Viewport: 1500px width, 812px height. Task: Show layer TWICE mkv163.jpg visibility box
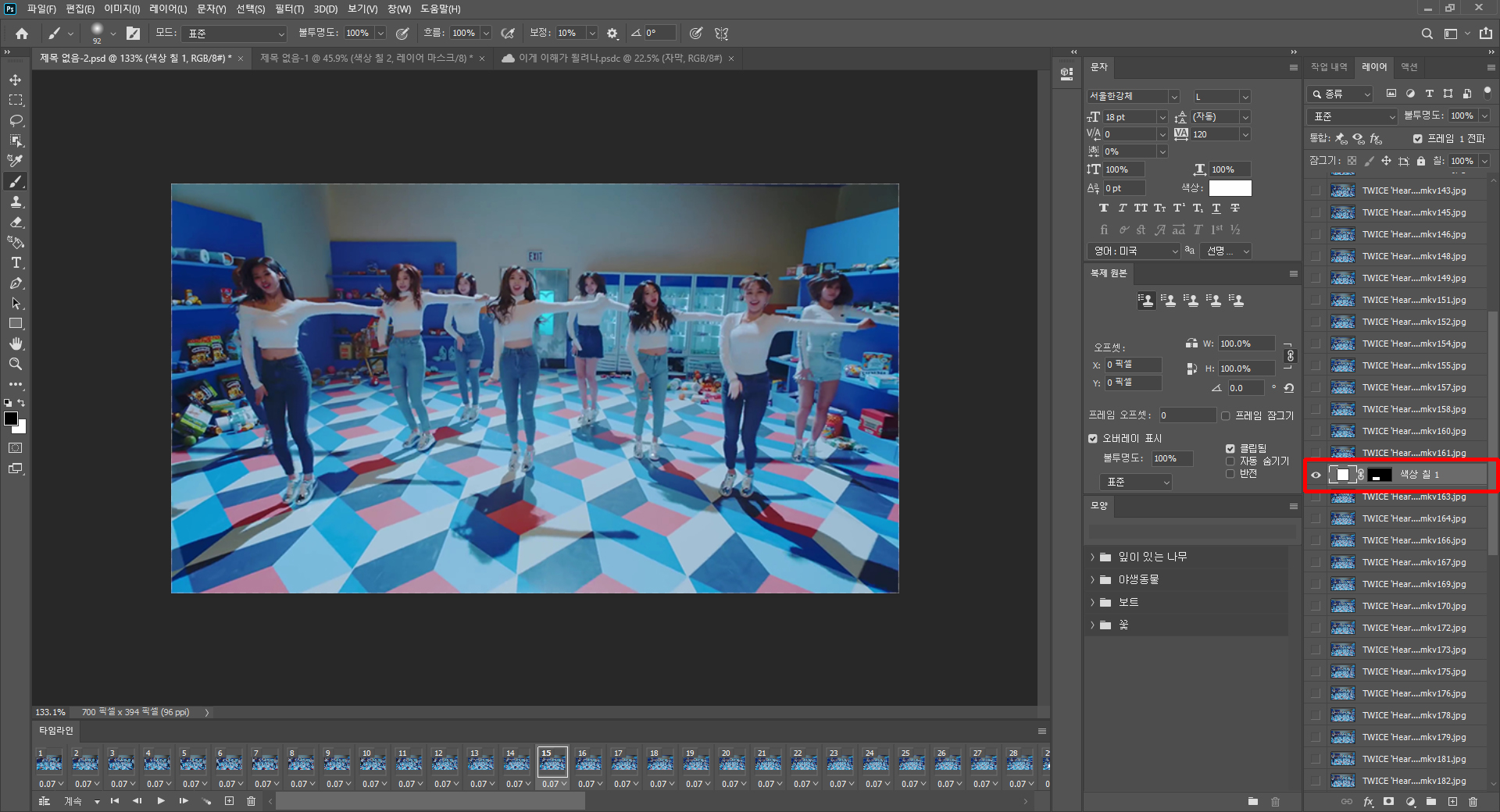click(1316, 497)
